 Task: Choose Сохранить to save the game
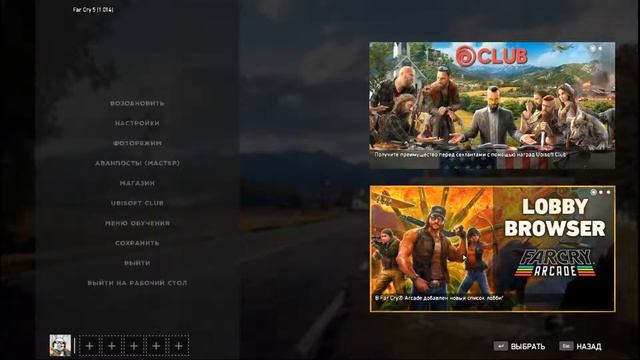pos(137,243)
